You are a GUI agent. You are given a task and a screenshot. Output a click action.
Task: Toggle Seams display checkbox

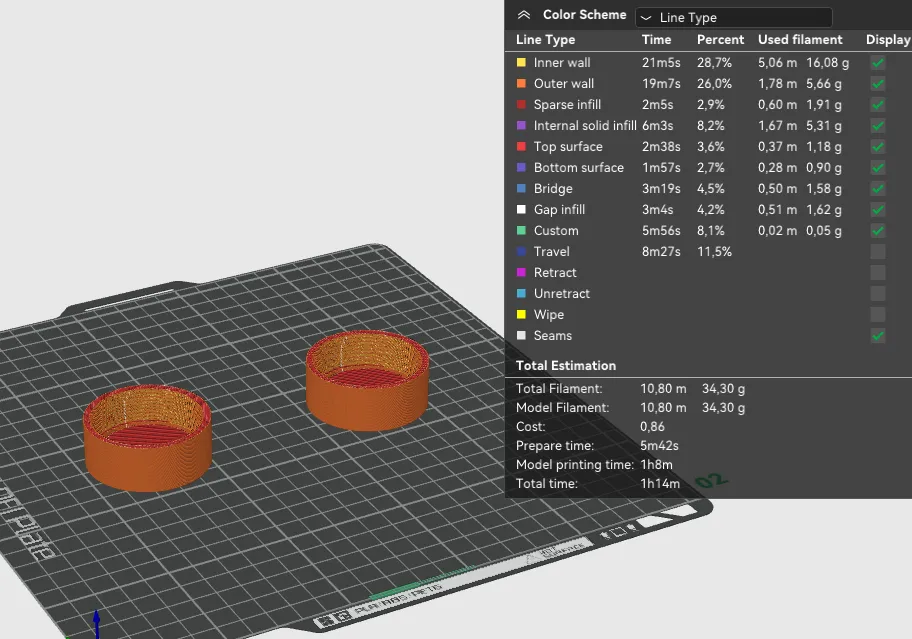click(878, 335)
